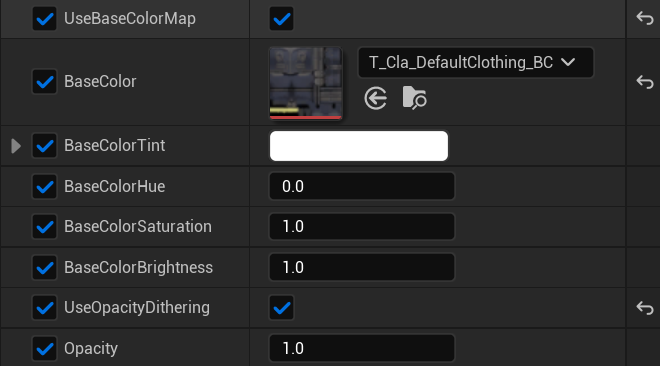Reset UseBaseColorMap to default value

coord(644,18)
